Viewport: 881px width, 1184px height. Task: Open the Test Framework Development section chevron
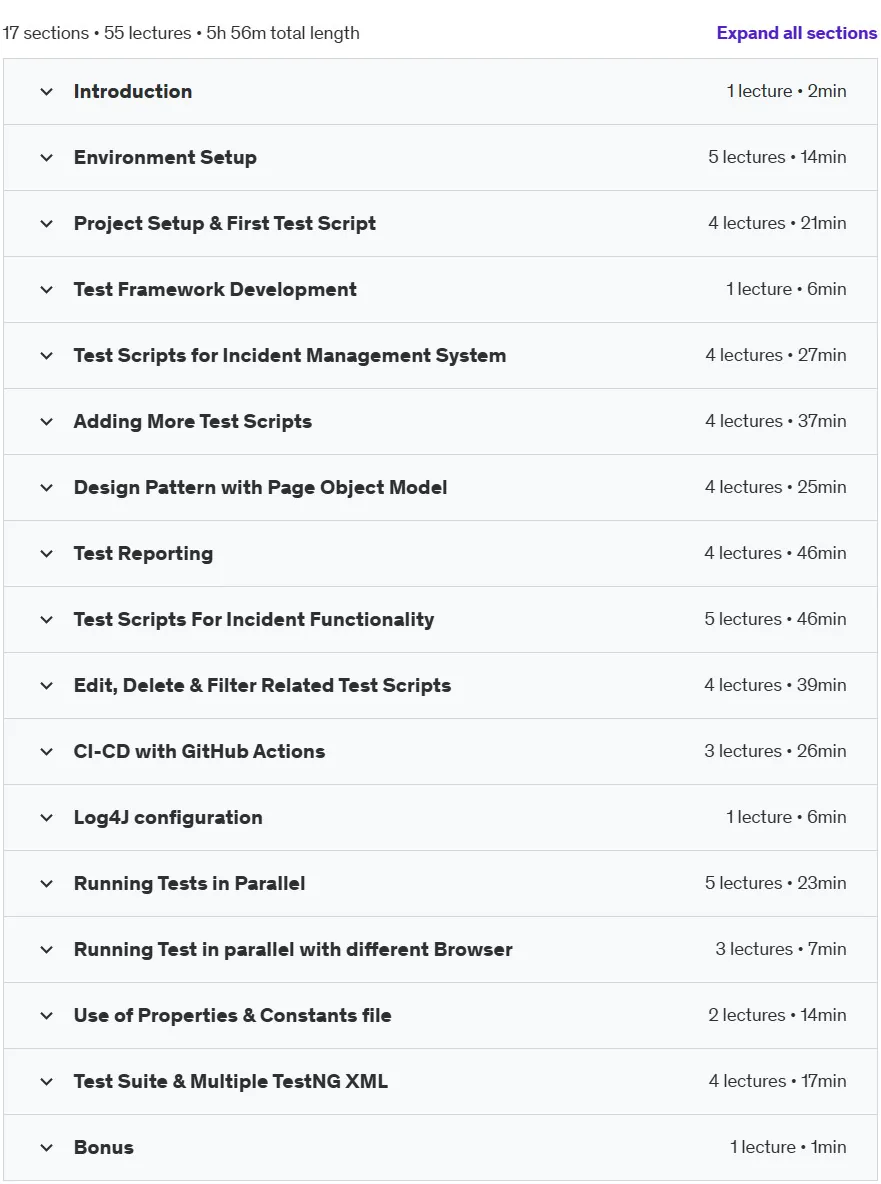point(46,290)
